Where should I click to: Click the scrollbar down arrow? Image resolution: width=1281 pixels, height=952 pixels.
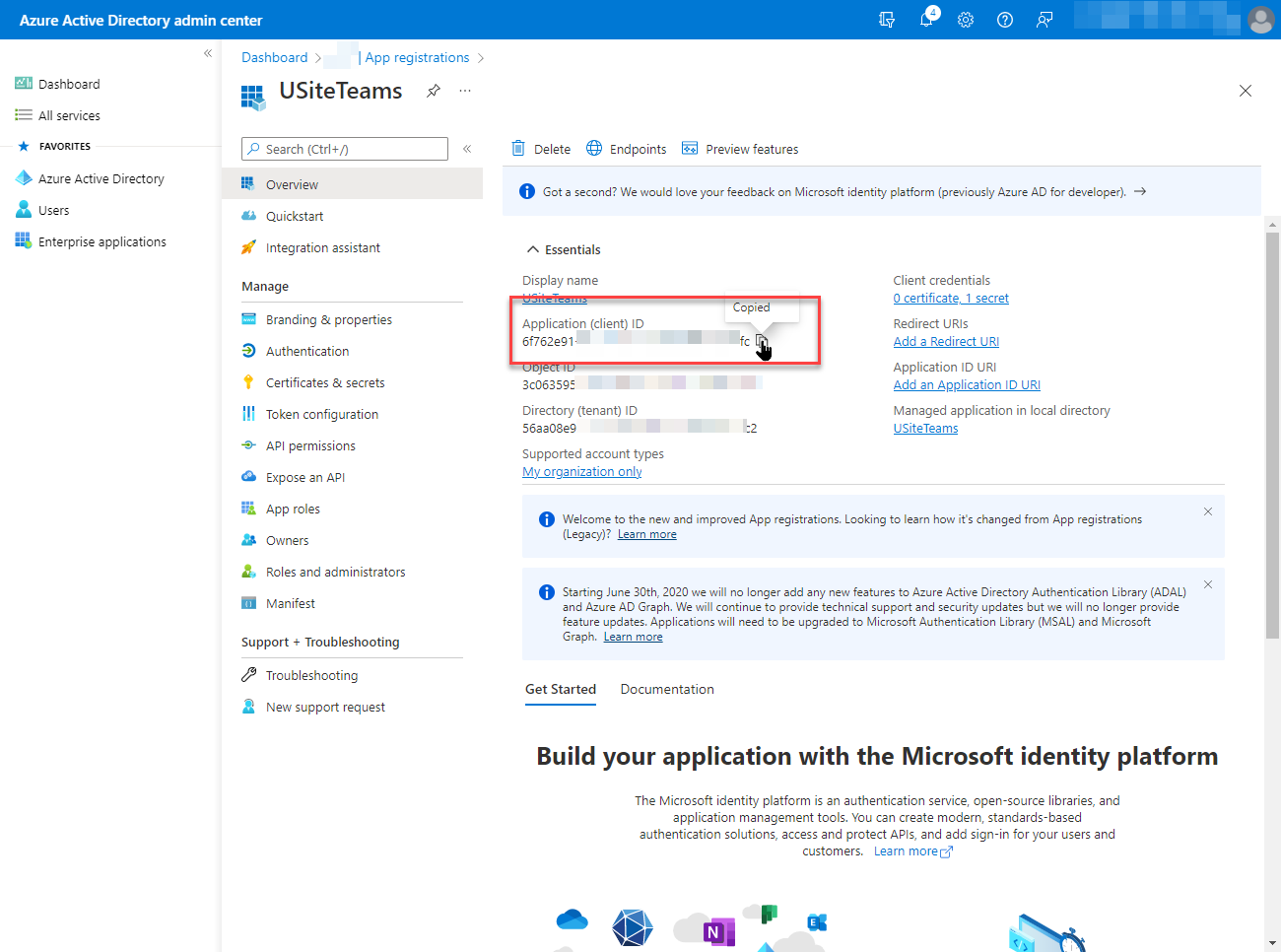click(1272, 943)
